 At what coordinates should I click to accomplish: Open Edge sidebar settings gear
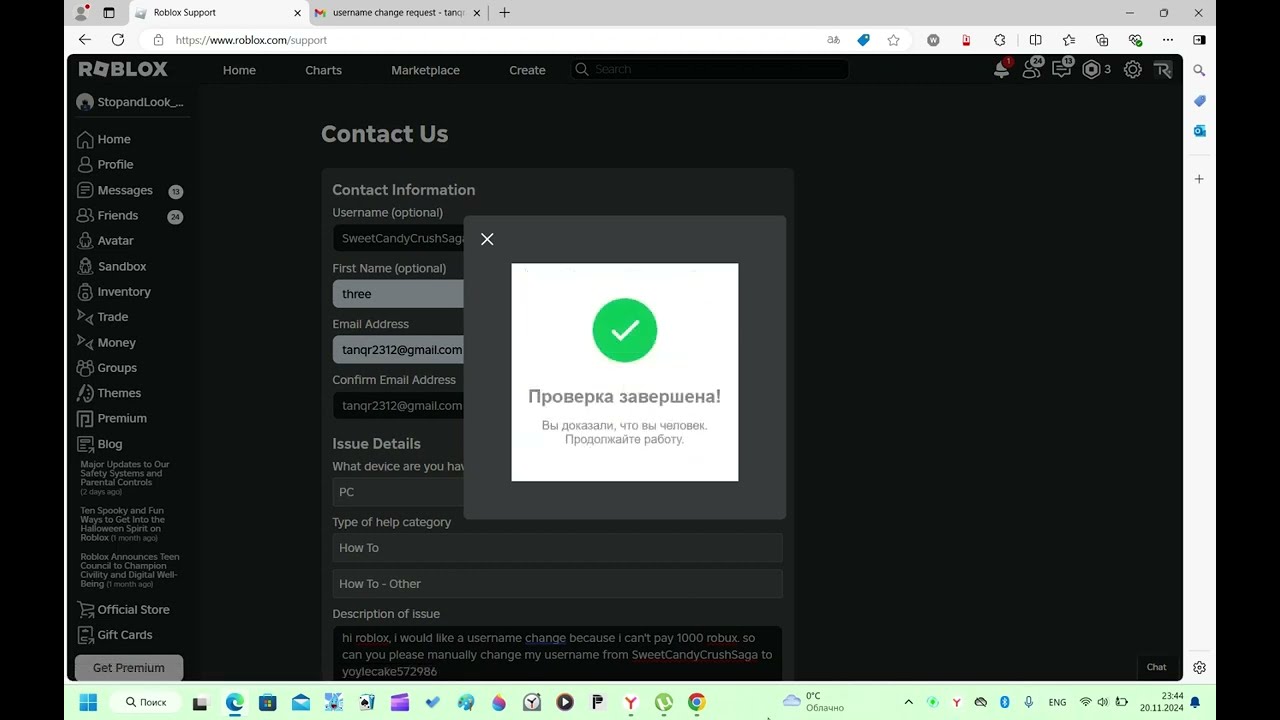(x=1199, y=667)
